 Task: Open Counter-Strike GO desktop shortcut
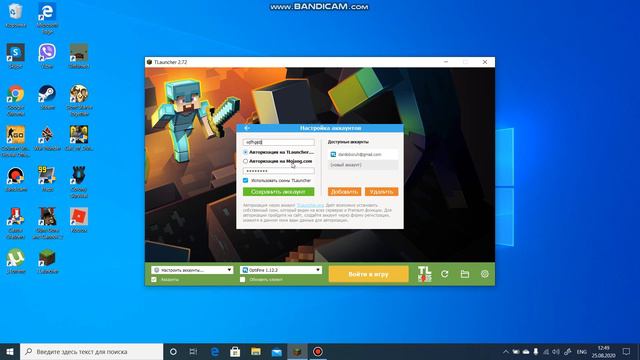tap(16, 141)
